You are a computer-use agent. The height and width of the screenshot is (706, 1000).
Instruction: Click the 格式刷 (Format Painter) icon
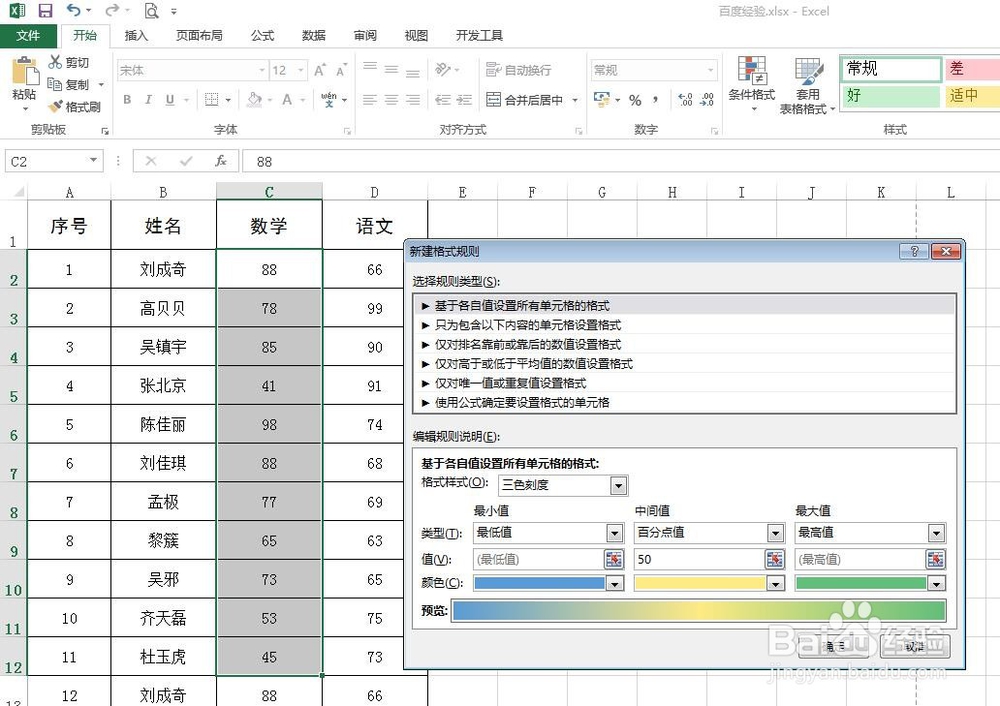tap(75, 107)
